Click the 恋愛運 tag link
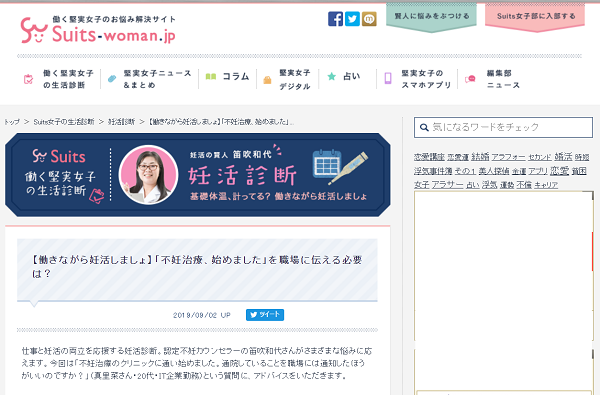600x395 pixels. 458,157
